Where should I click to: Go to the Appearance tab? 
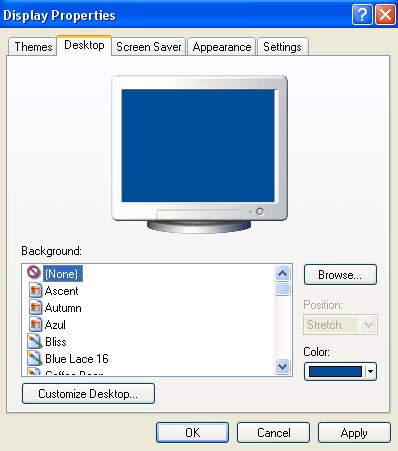(x=222, y=47)
